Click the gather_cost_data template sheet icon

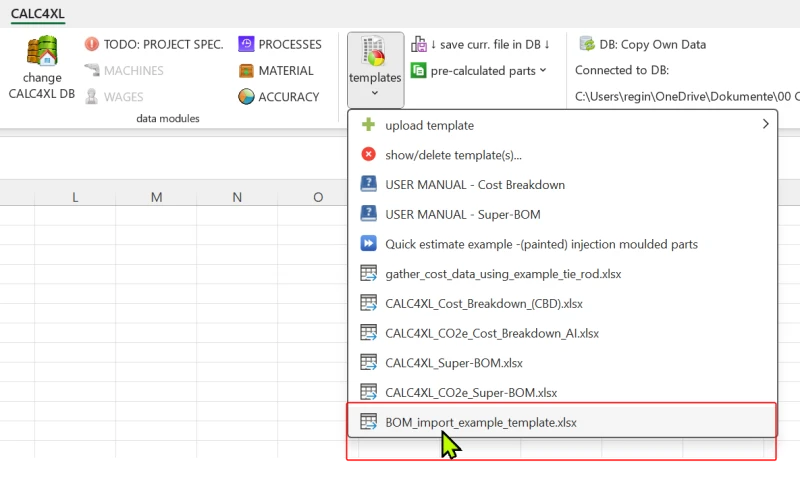(x=368, y=273)
